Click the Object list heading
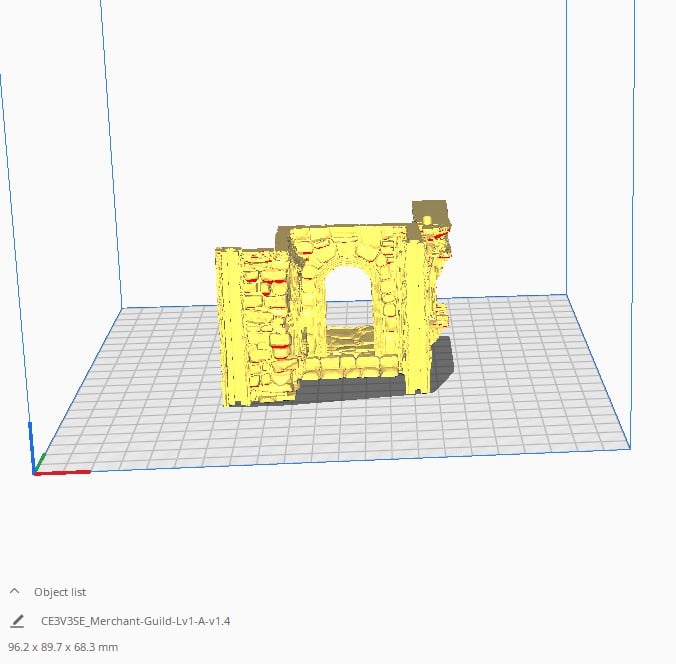This screenshot has width=676, height=664. (60, 592)
